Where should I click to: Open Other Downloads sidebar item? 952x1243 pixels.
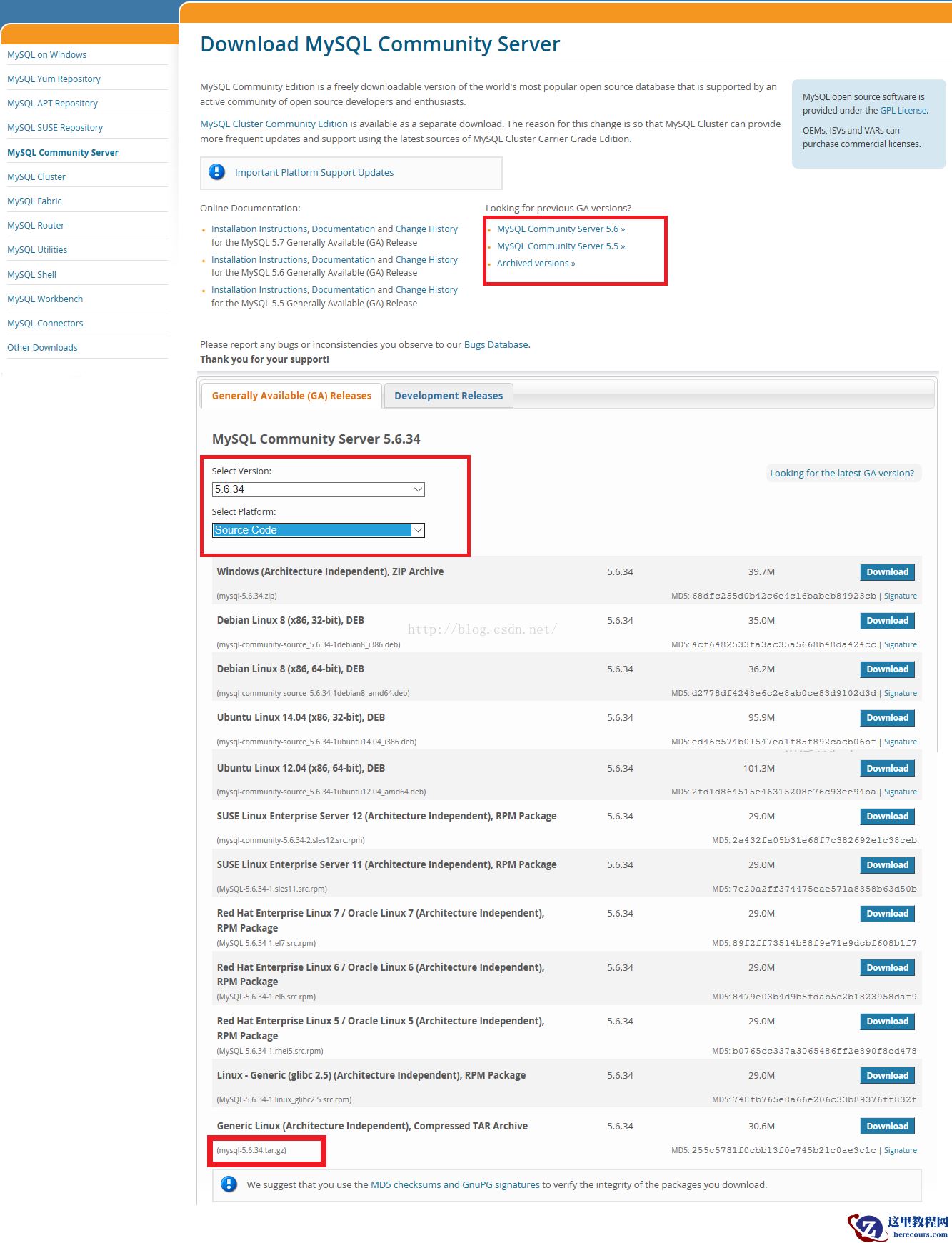coord(42,348)
